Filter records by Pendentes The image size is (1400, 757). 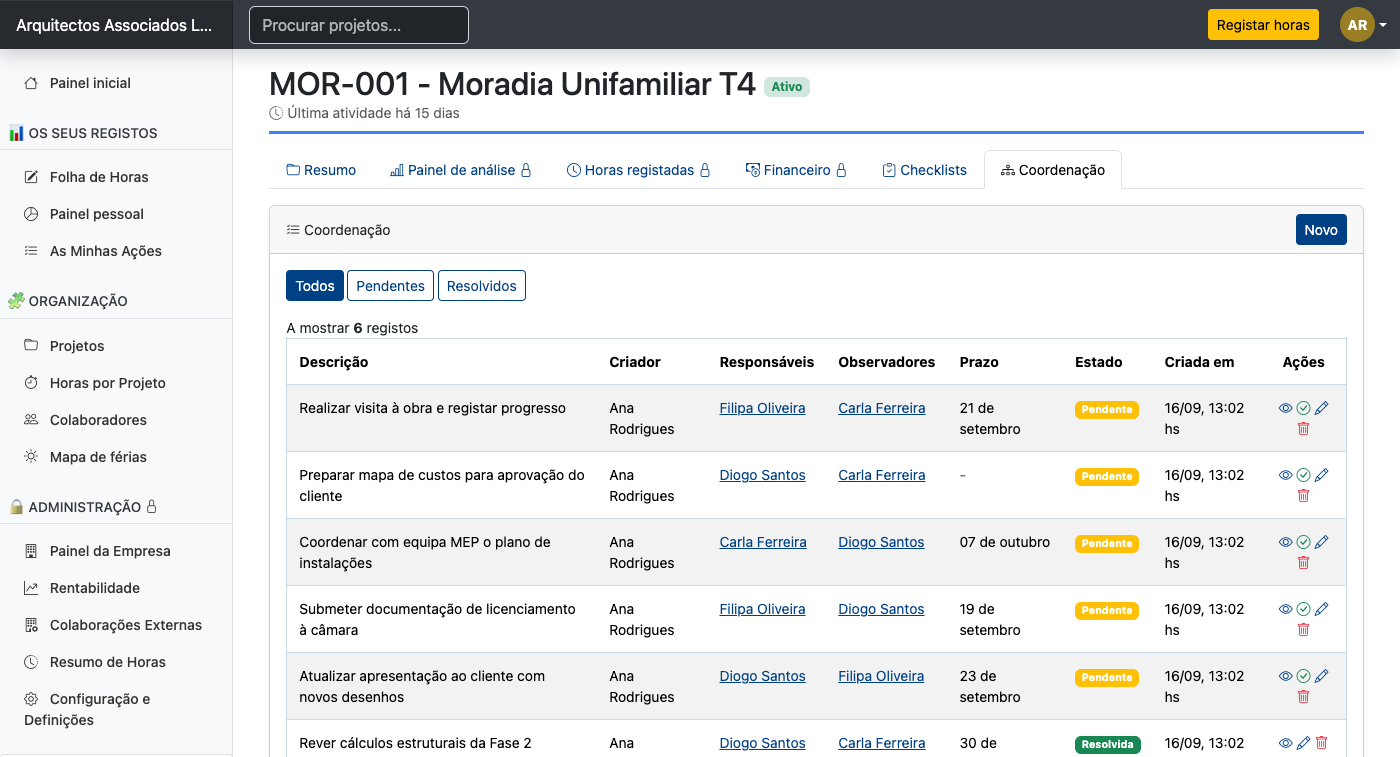pos(390,286)
